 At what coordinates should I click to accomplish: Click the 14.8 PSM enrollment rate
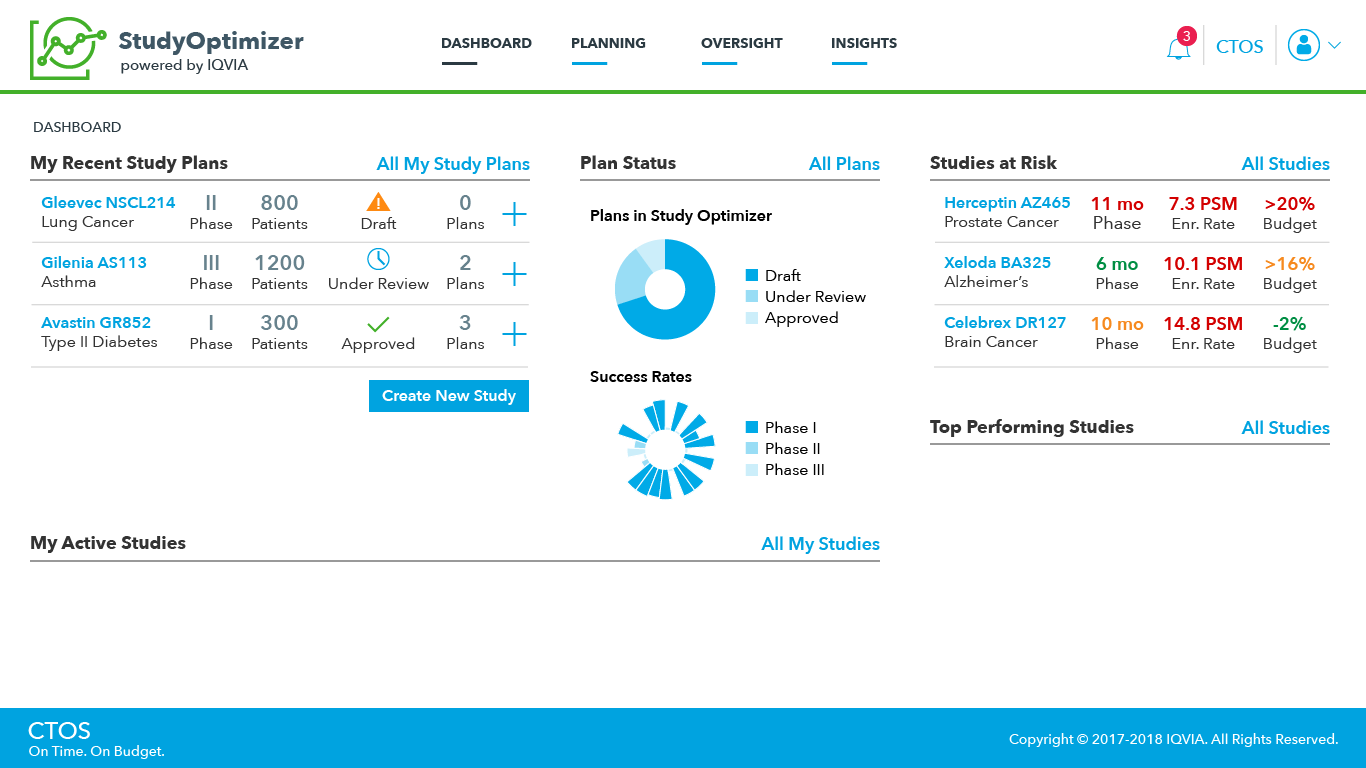tap(1203, 324)
